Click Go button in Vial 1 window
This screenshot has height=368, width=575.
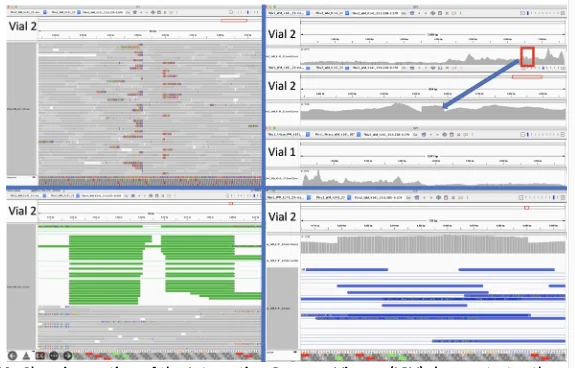pos(415,135)
